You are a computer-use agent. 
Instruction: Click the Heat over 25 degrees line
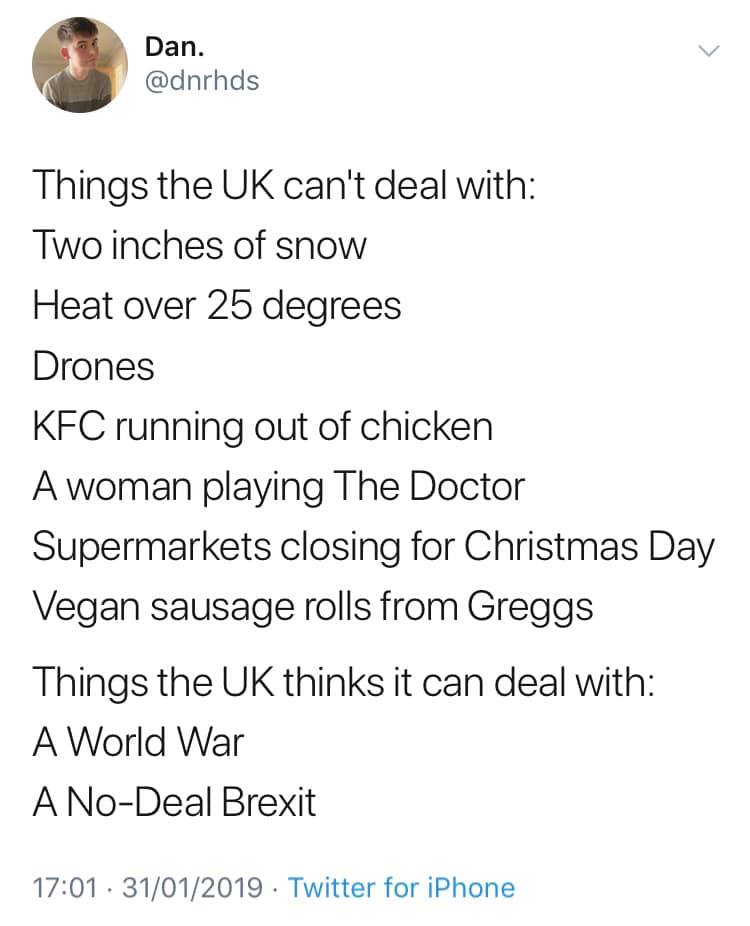click(x=217, y=307)
